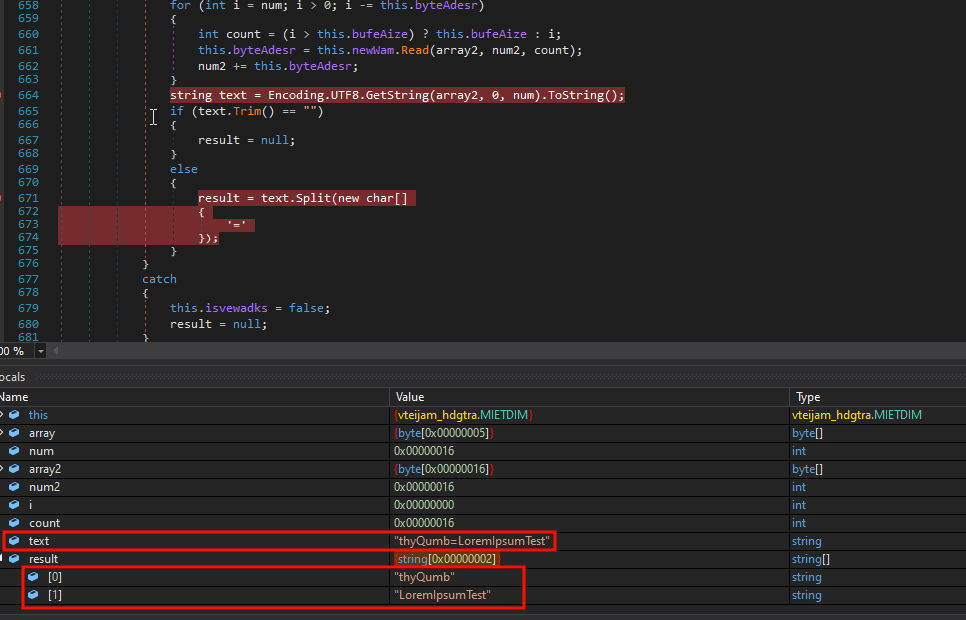Click the Trim method call on line 665
This screenshot has width=966, height=620.
click(247, 111)
